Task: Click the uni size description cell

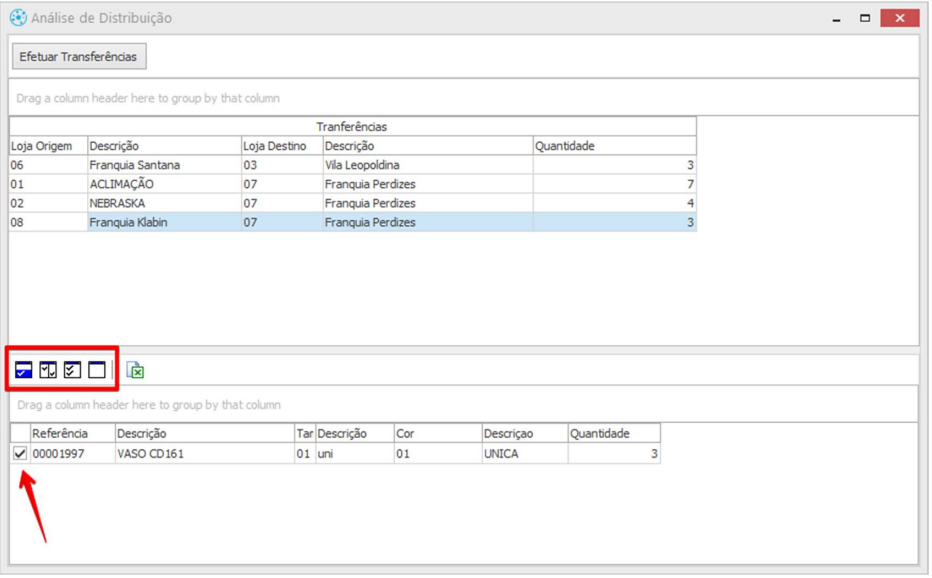Action: [355, 454]
